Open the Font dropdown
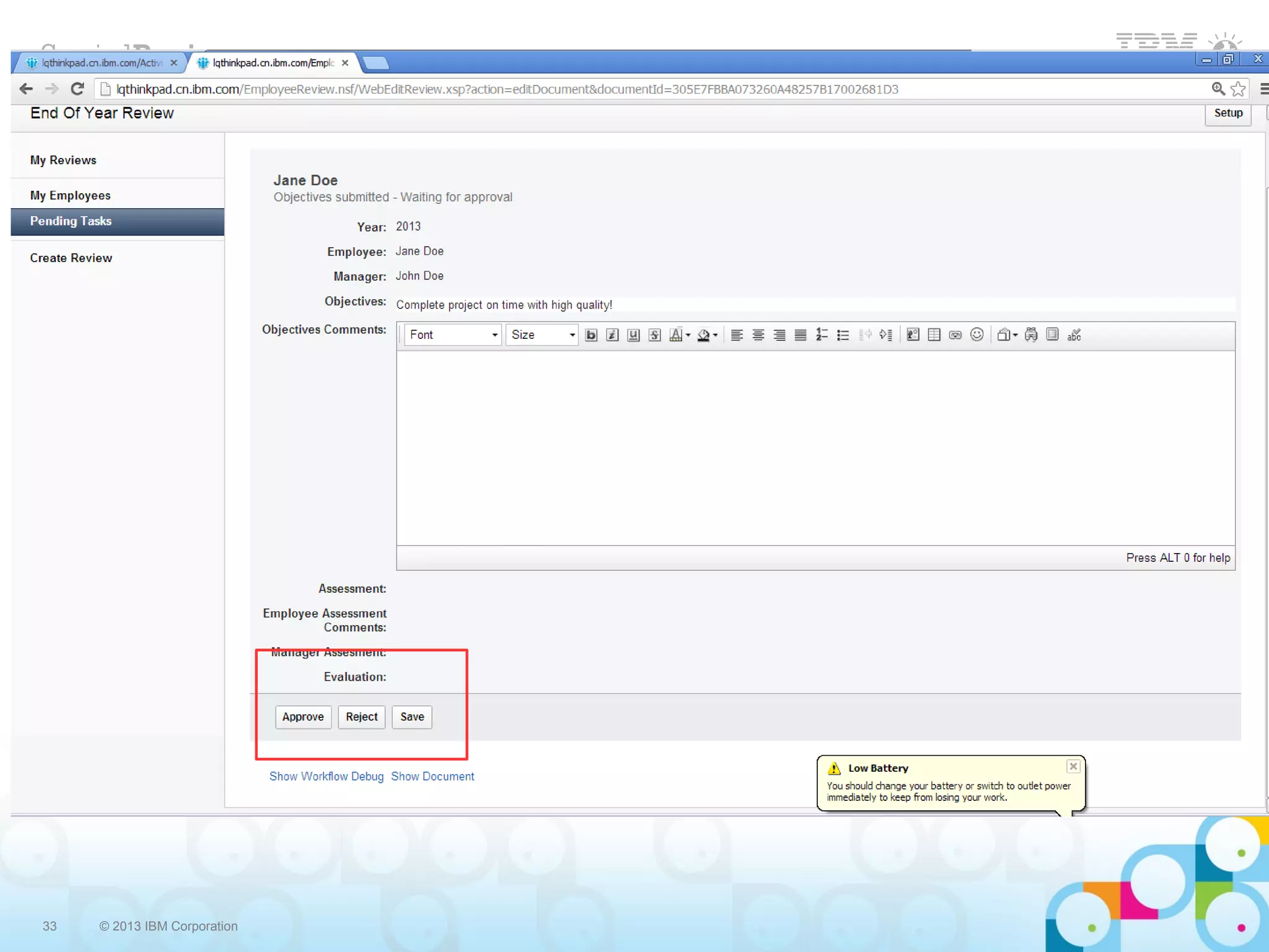Image resolution: width=1269 pixels, height=952 pixels. point(453,335)
